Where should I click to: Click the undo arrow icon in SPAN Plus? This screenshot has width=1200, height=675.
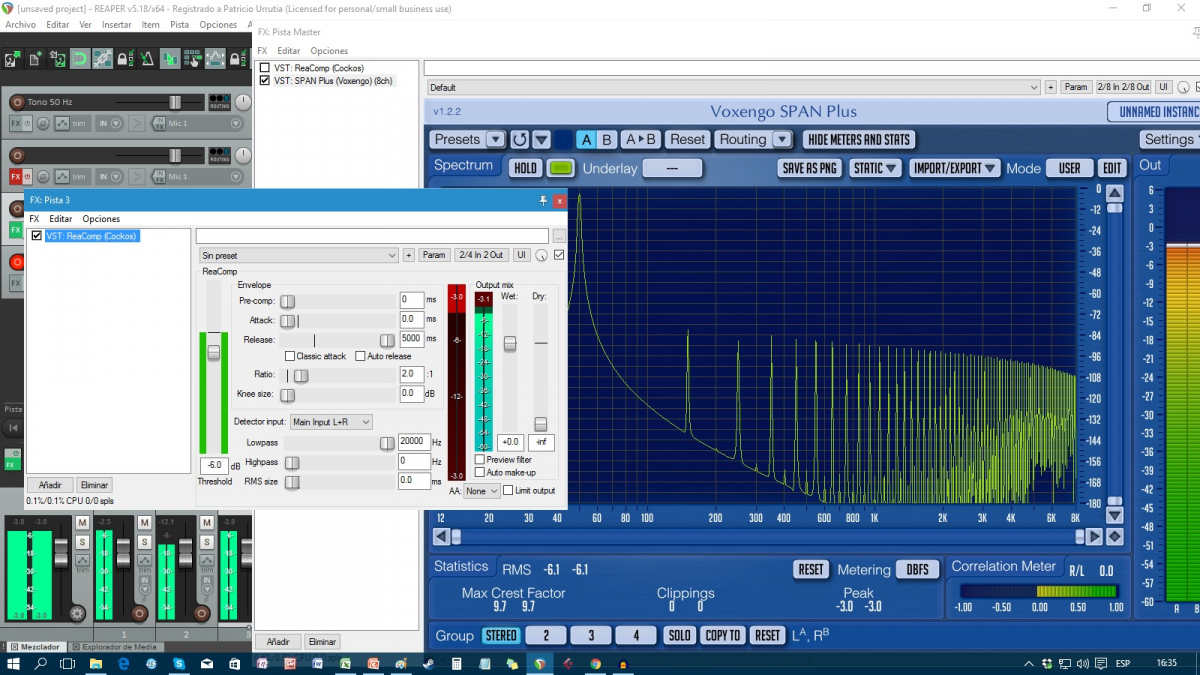(x=519, y=140)
